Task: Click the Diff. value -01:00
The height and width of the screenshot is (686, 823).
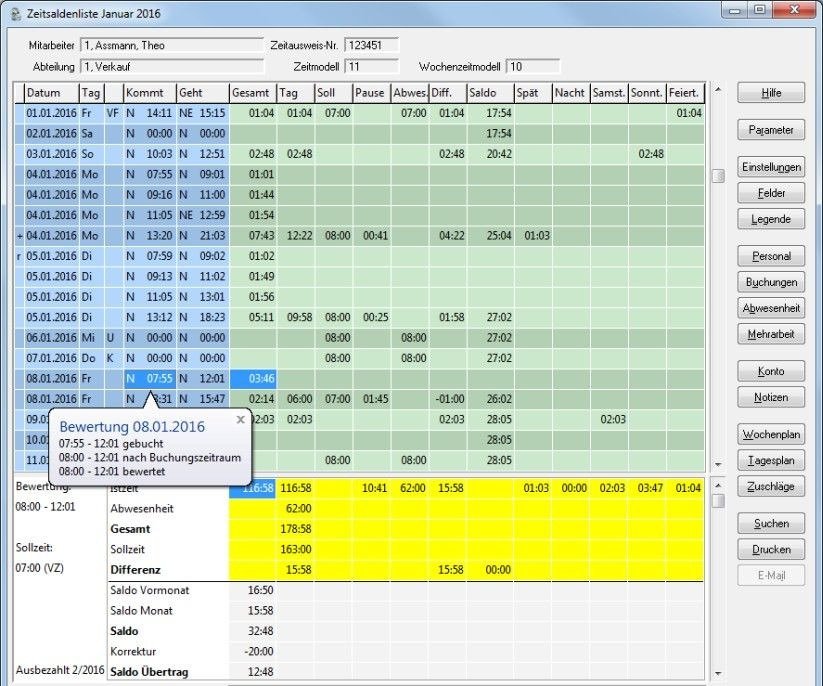Action: click(450, 399)
